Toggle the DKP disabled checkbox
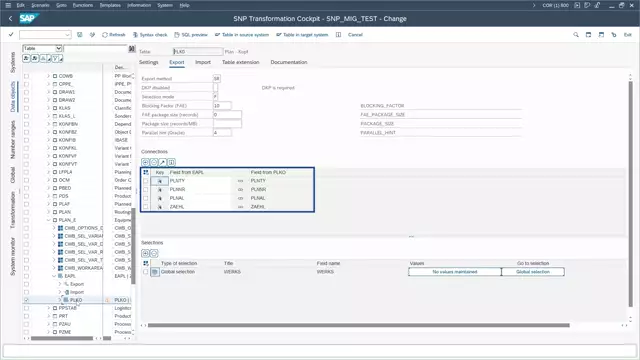This screenshot has width=640, height=360. (216, 88)
